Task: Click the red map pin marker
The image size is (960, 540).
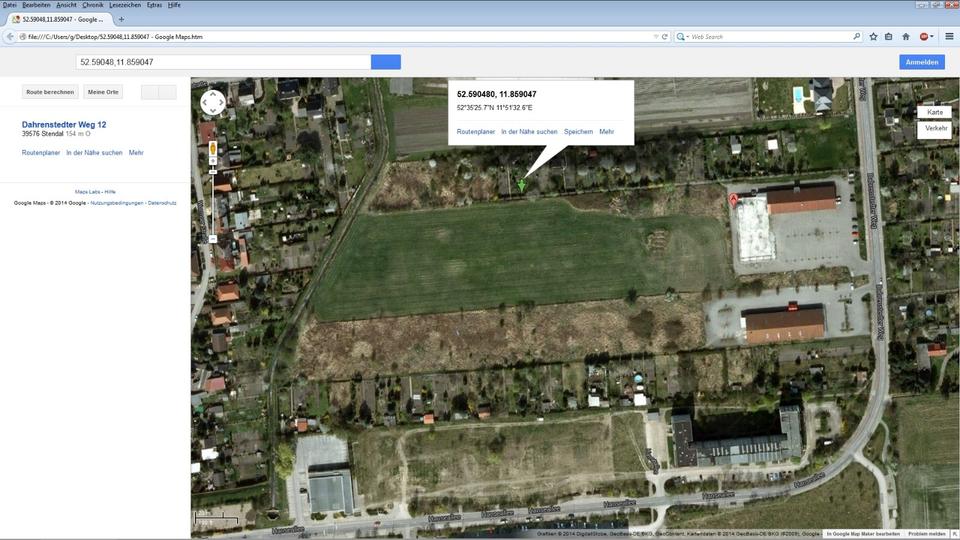Action: pyautogui.click(x=734, y=200)
